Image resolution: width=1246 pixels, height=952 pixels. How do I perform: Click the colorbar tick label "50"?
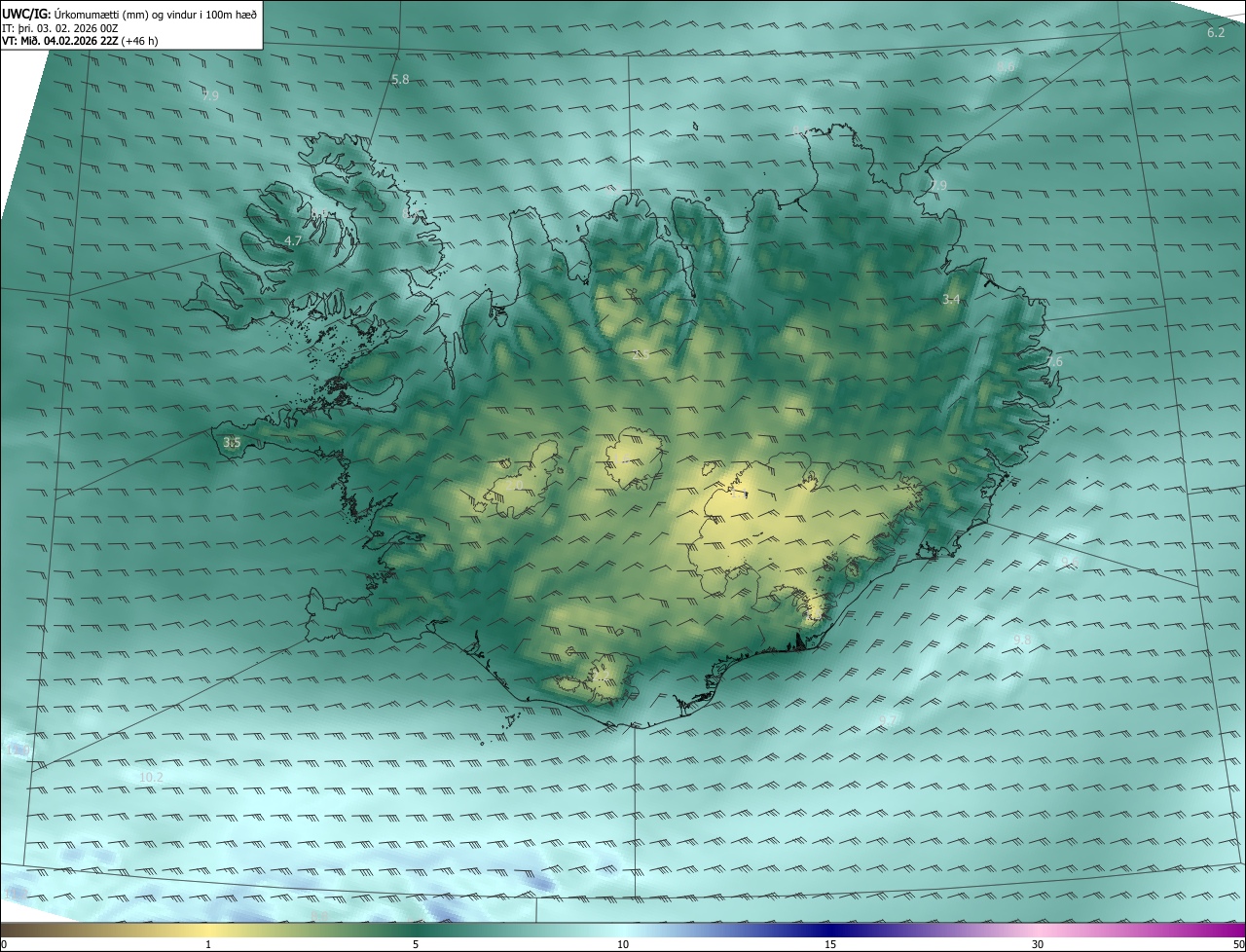(1238, 944)
